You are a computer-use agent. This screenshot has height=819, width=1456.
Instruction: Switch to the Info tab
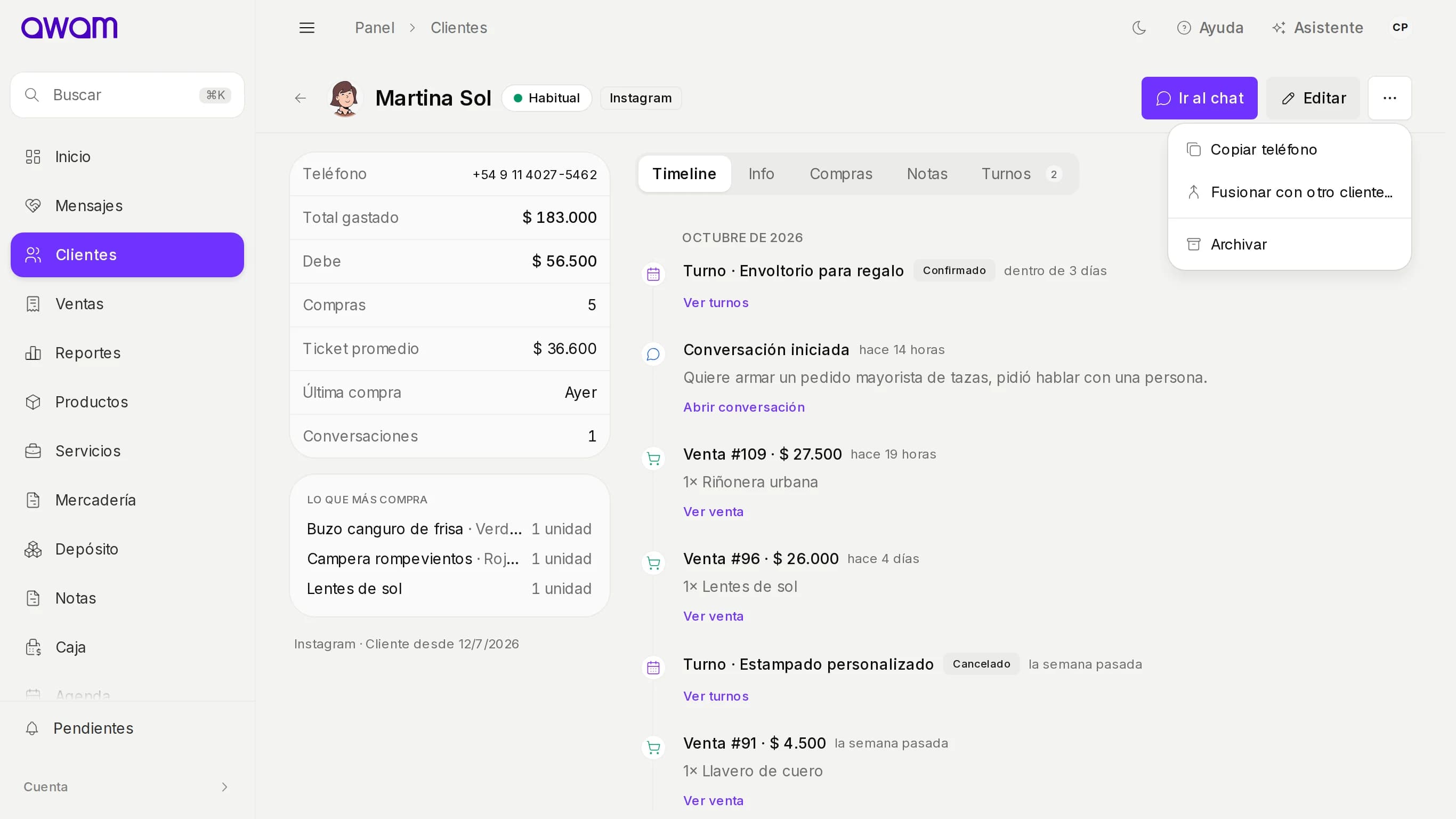[x=761, y=174]
